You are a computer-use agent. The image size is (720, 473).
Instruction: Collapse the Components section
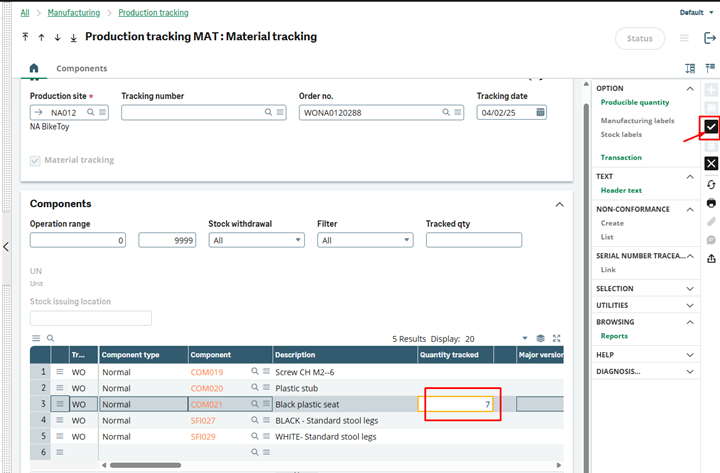pyautogui.click(x=558, y=204)
